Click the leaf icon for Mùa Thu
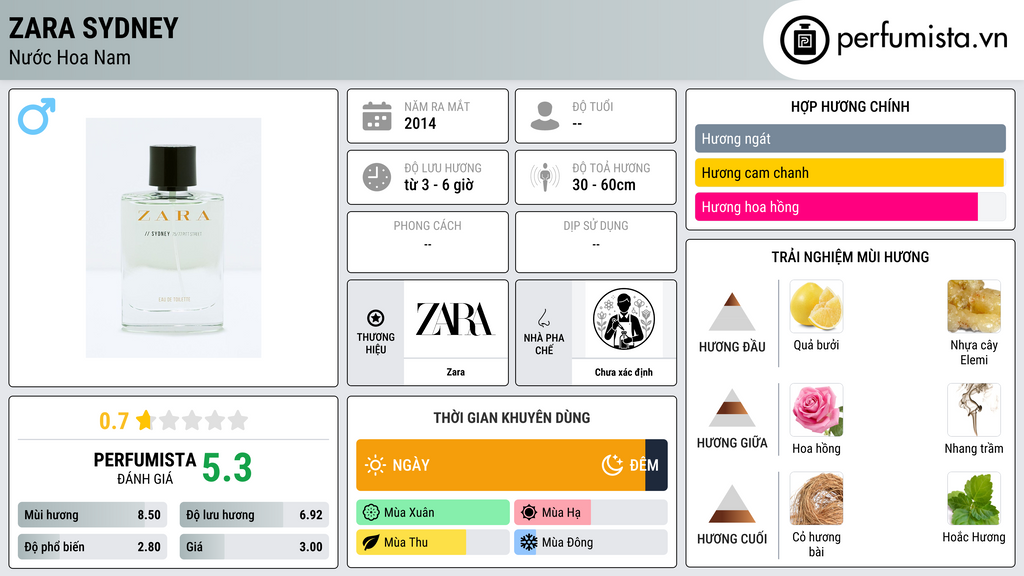Screen dimensions: 1024x576 click(371, 542)
